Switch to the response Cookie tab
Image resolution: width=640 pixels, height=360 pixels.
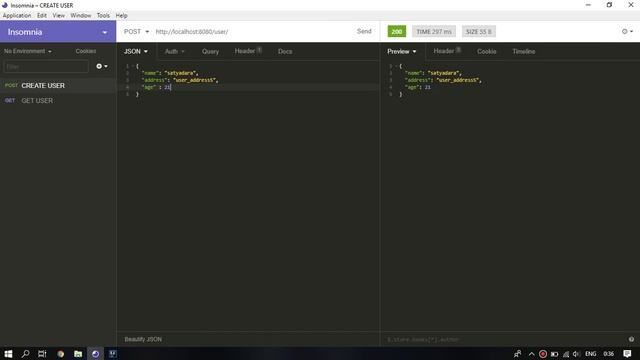tap(487, 51)
